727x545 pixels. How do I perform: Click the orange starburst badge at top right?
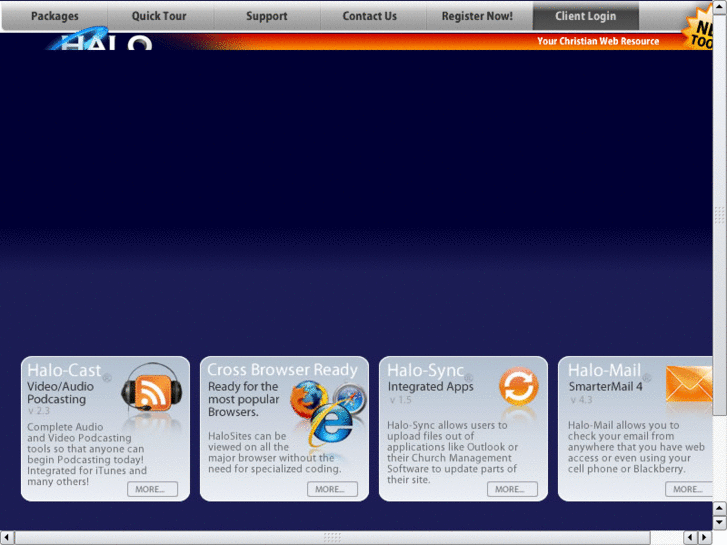coord(698,28)
